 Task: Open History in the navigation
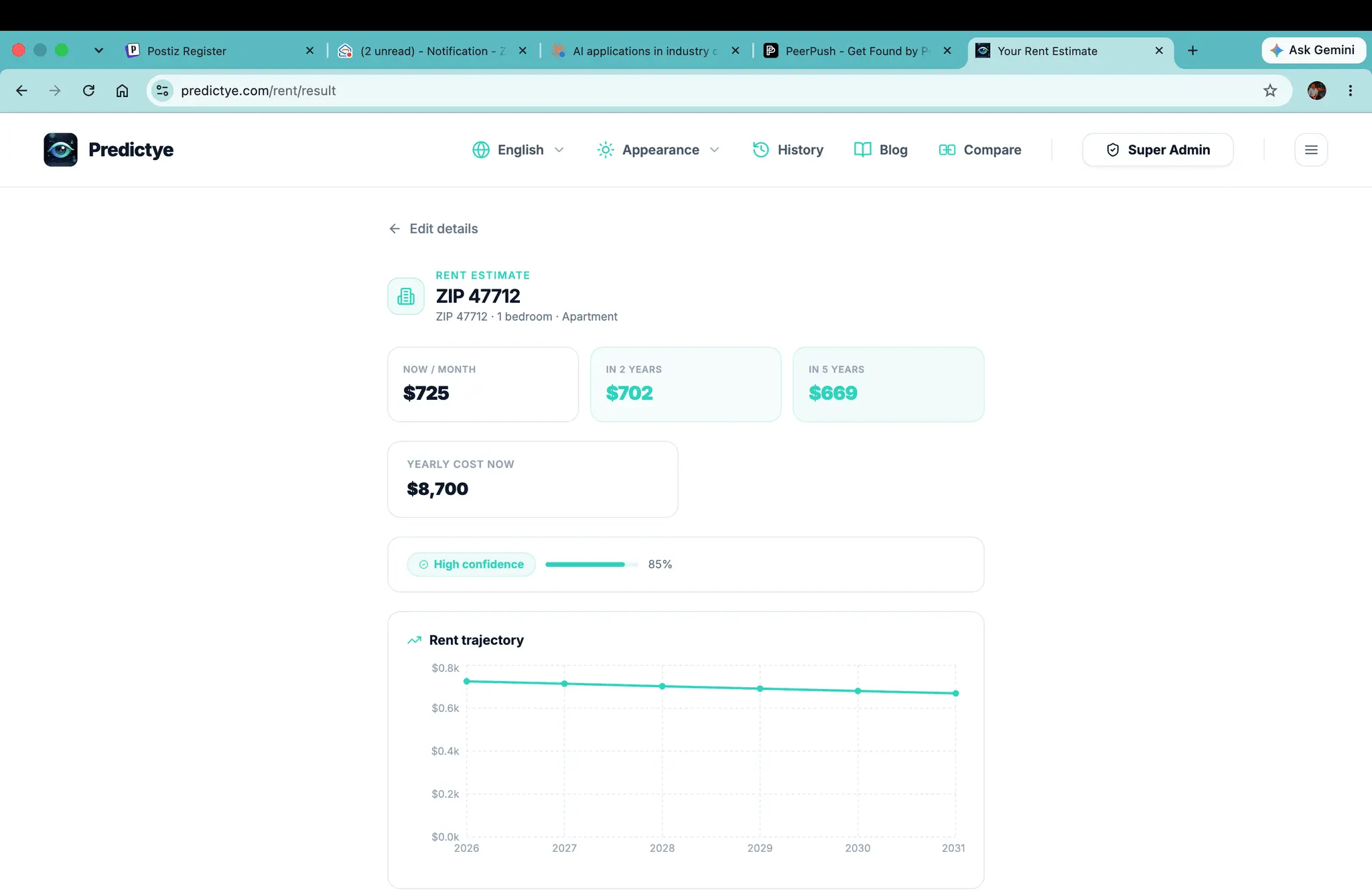click(788, 150)
